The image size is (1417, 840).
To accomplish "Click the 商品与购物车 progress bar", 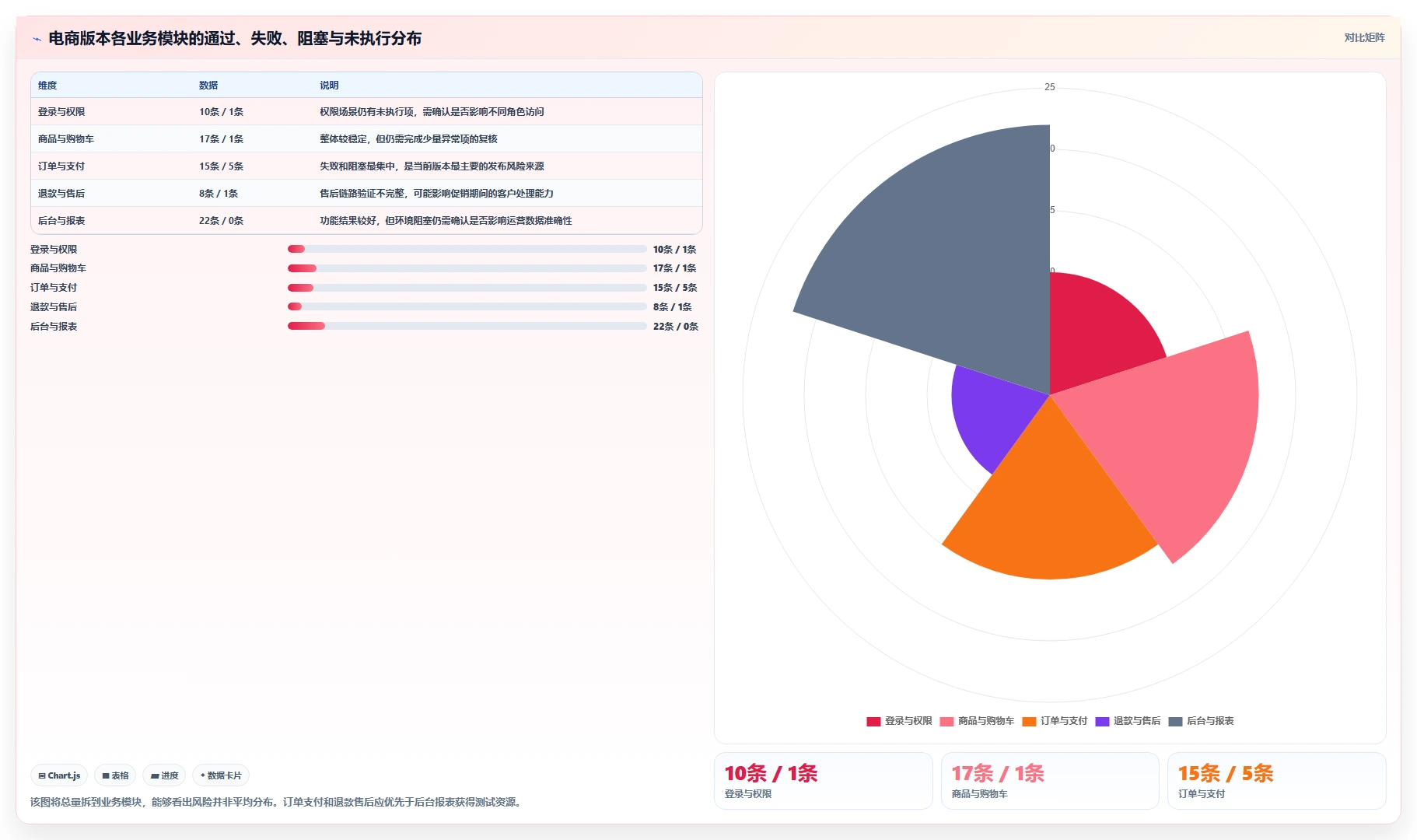I will 467,268.
